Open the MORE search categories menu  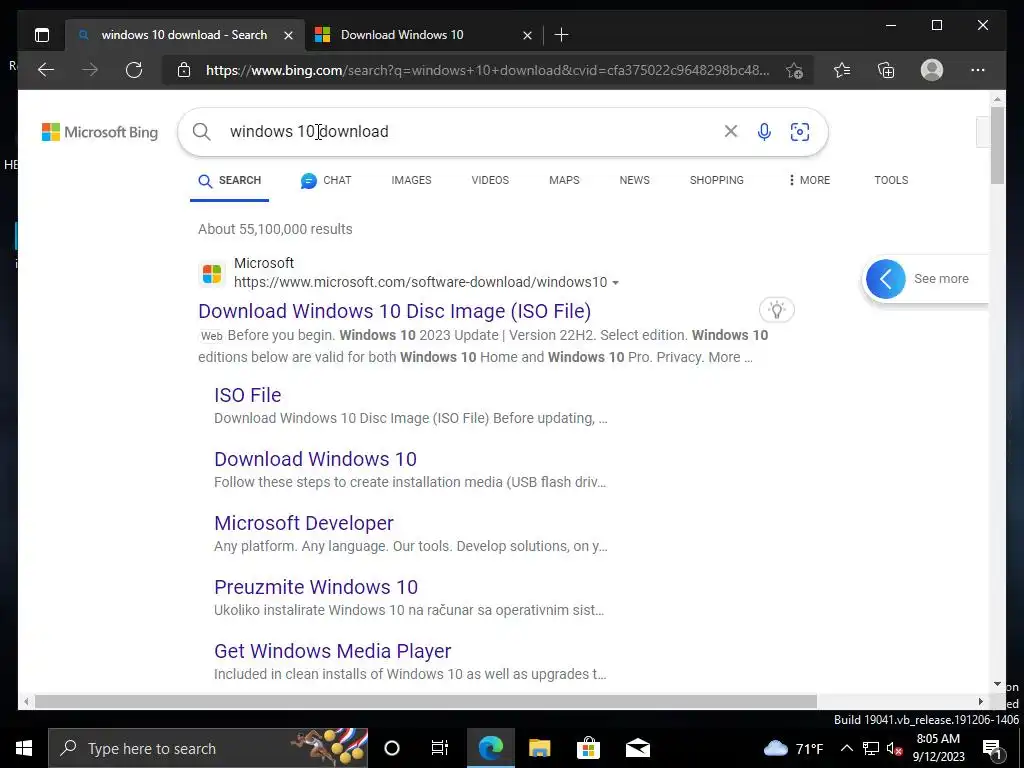809,180
